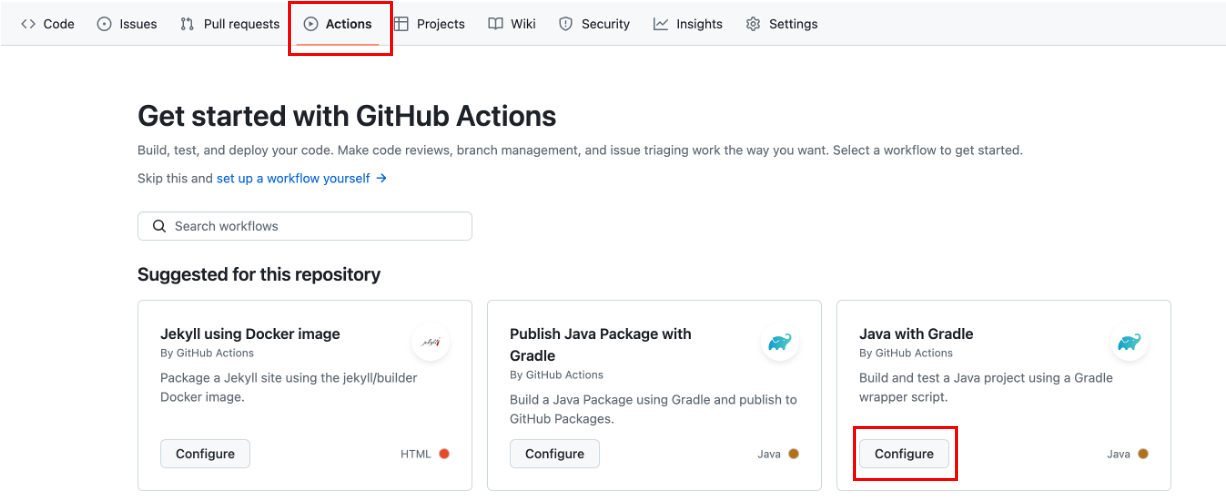The height and width of the screenshot is (502, 1226).
Task: Click the Actions play icon
Action: 310,24
